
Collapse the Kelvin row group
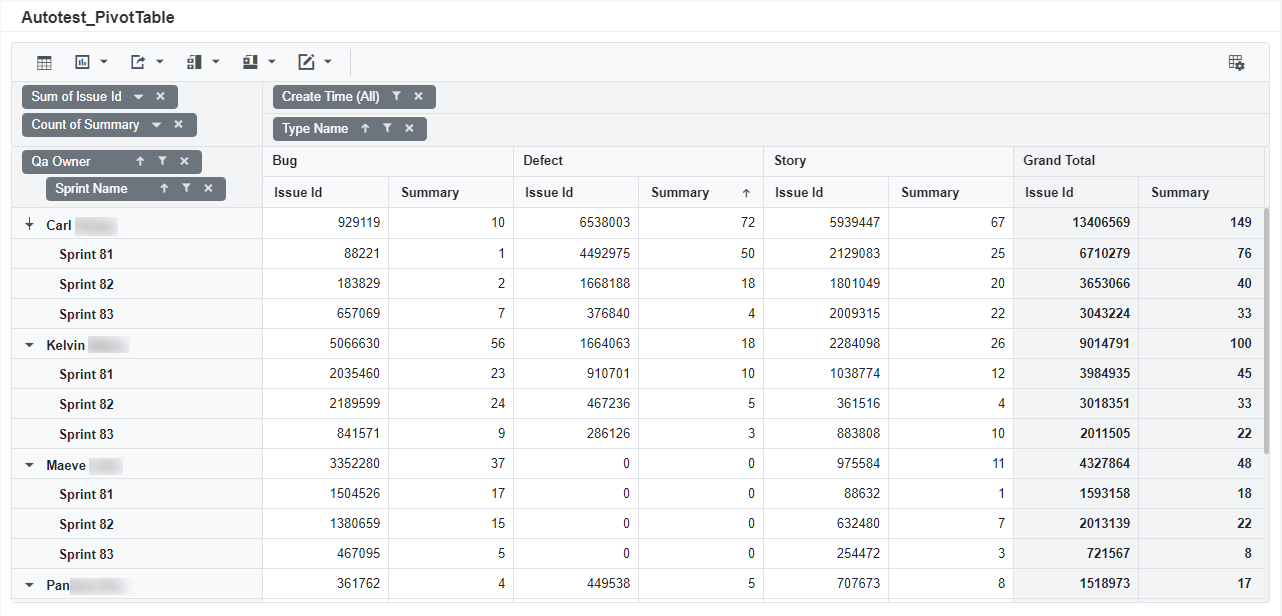coord(29,345)
